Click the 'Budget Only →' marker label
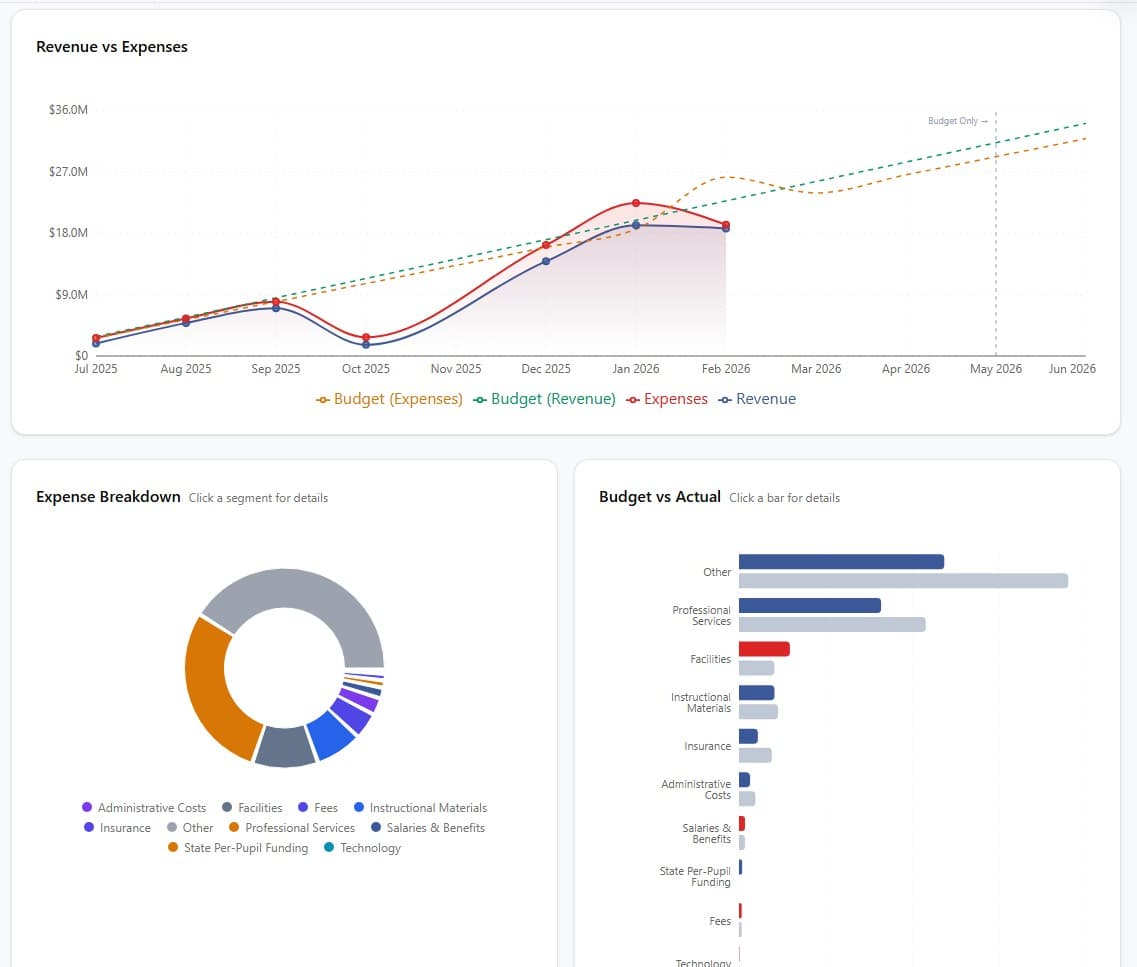The width and height of the screenshot is (1137, 967). 957,121
